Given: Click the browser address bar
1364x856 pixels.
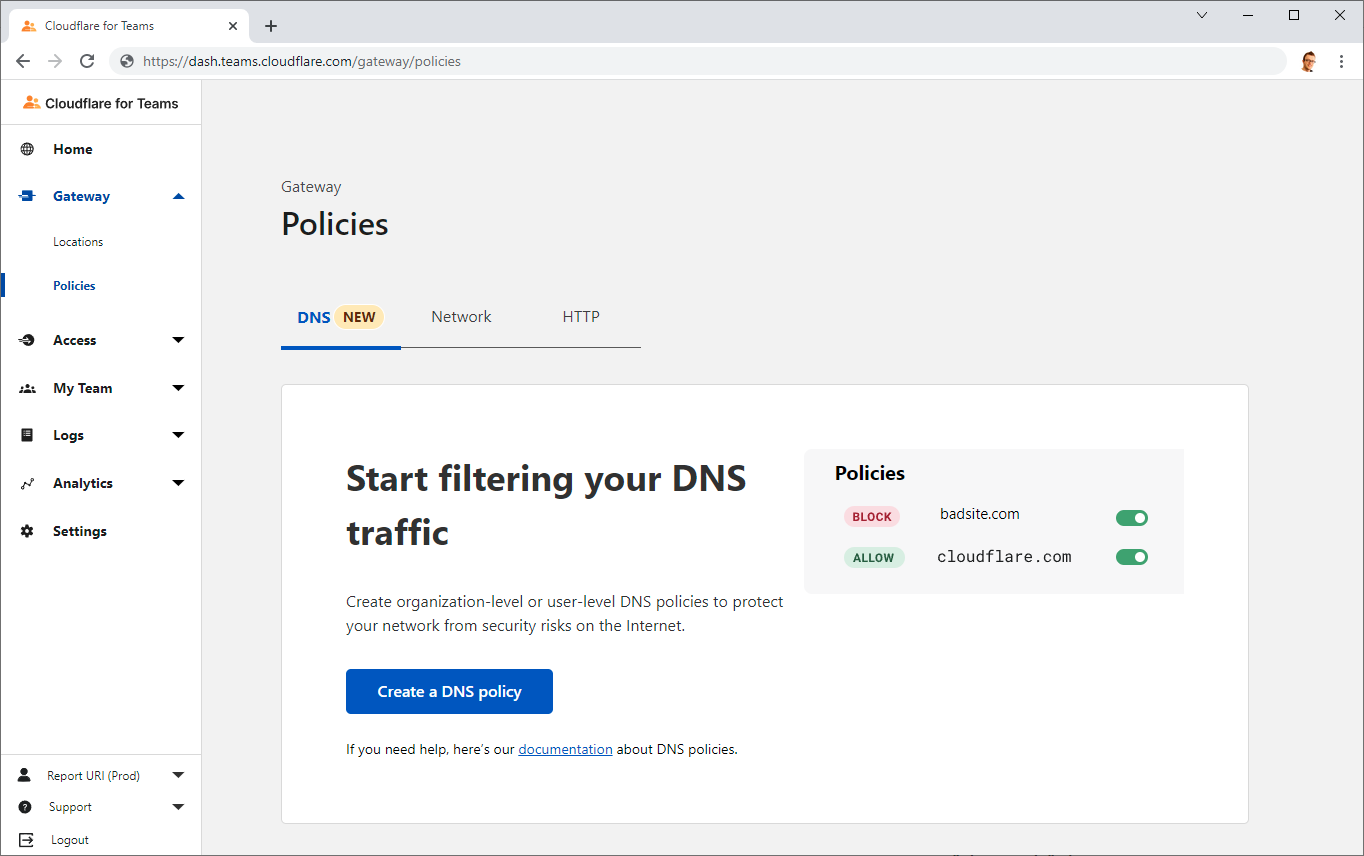Looking at the screenshot, I should click(x=700, y=61).
